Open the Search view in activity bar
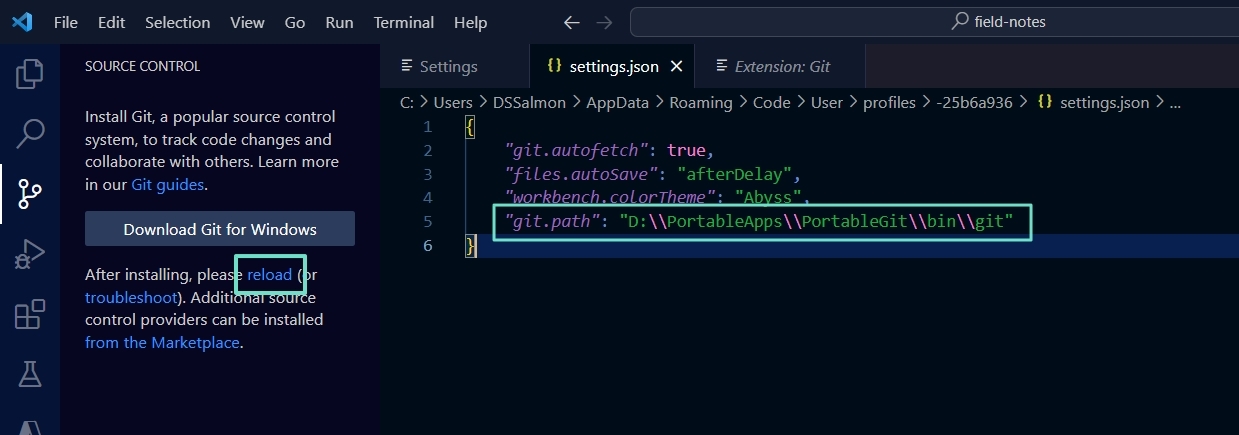The image size is (1239, 435). (x=30, y=132)
